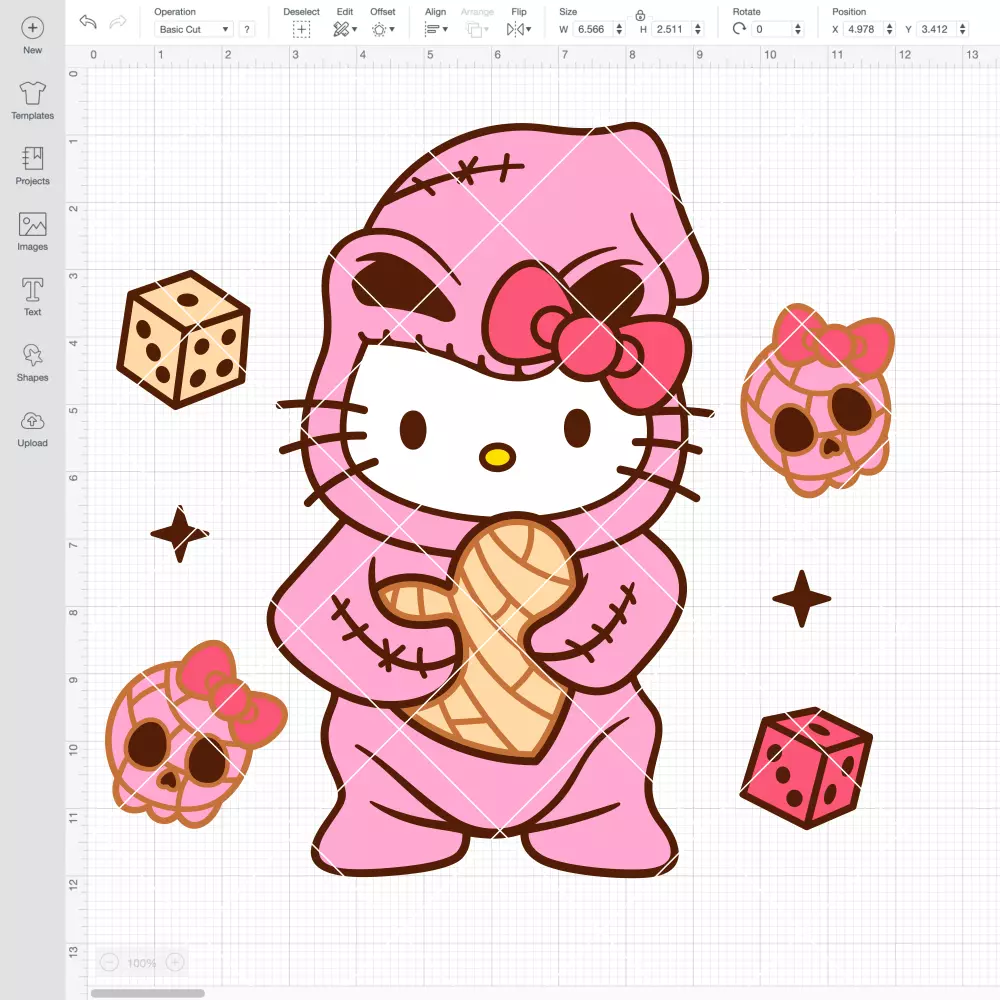Viewport: 1000px width, 1000px height.
Task: Click the rotate stepper arrows
Action: pos(798,29)
